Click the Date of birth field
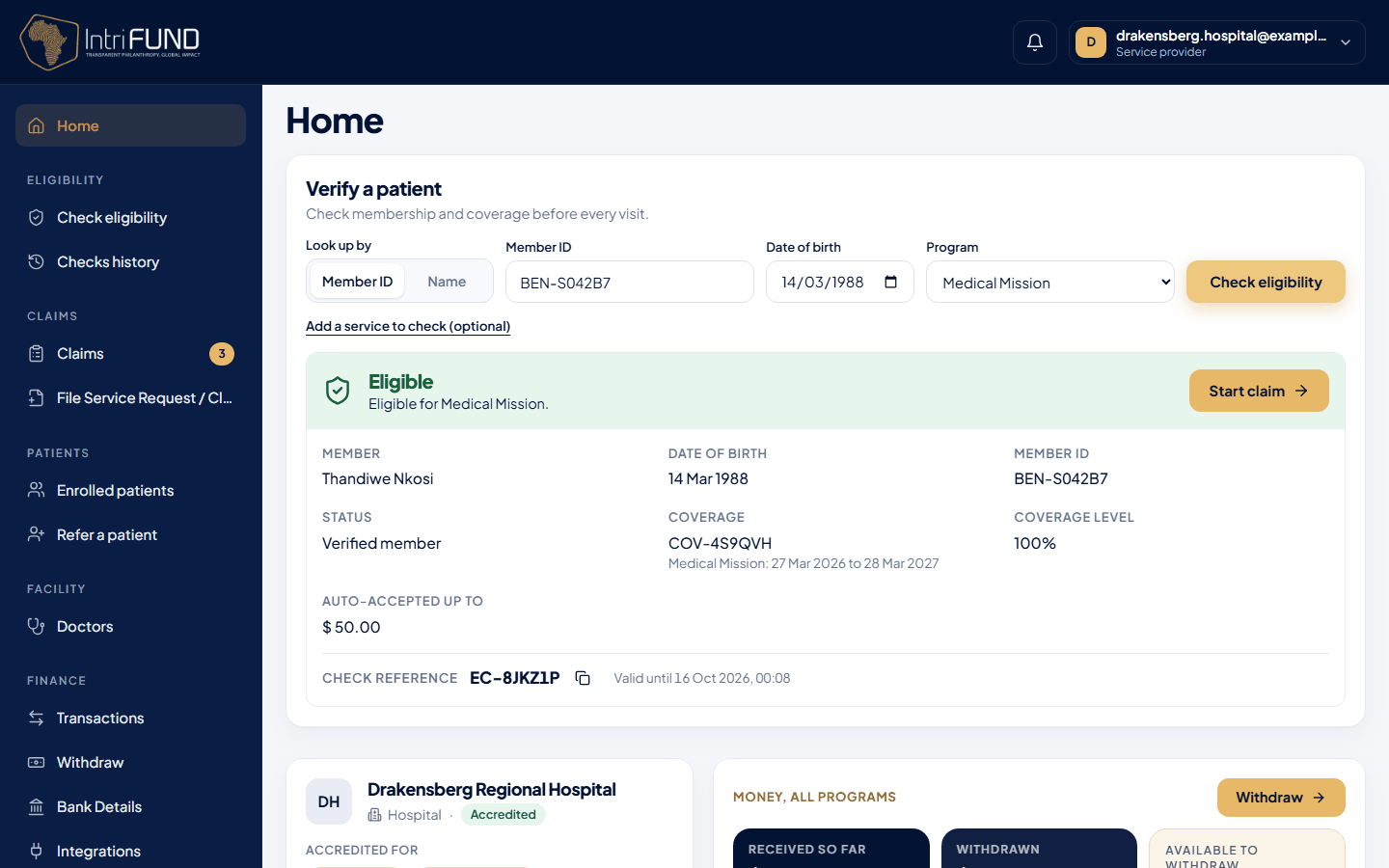Screen dimensions: 1389x868 840,282
